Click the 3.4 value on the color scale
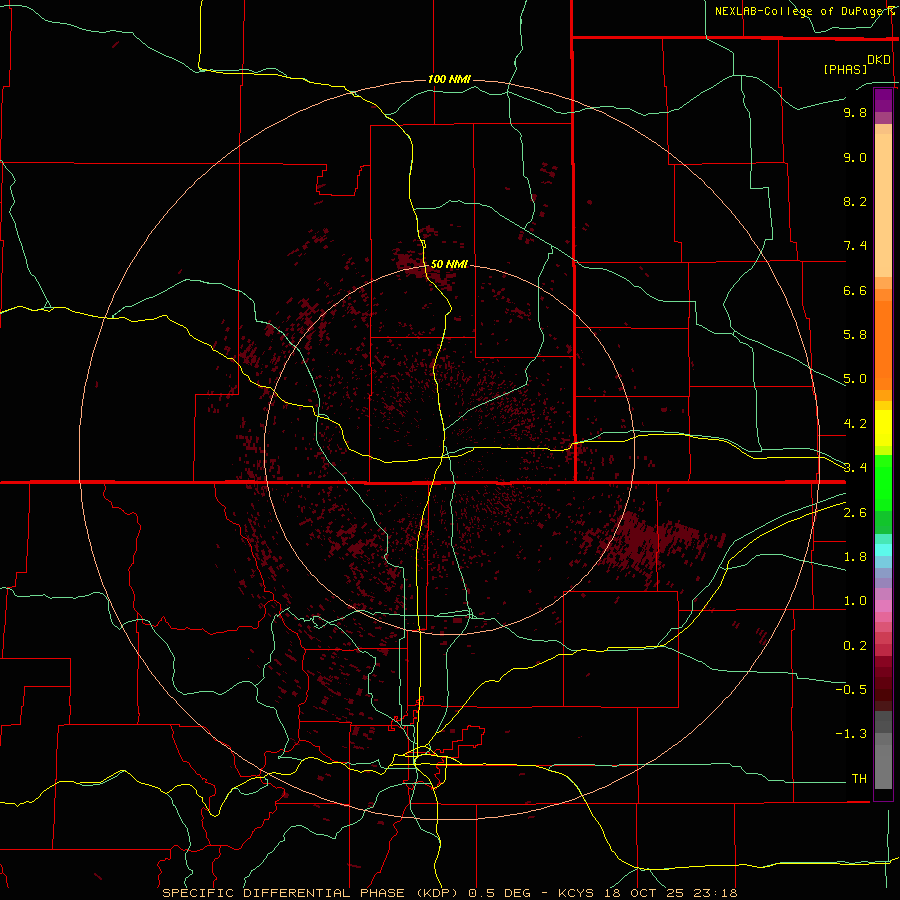900x900 pixels. tap(855, 468)
